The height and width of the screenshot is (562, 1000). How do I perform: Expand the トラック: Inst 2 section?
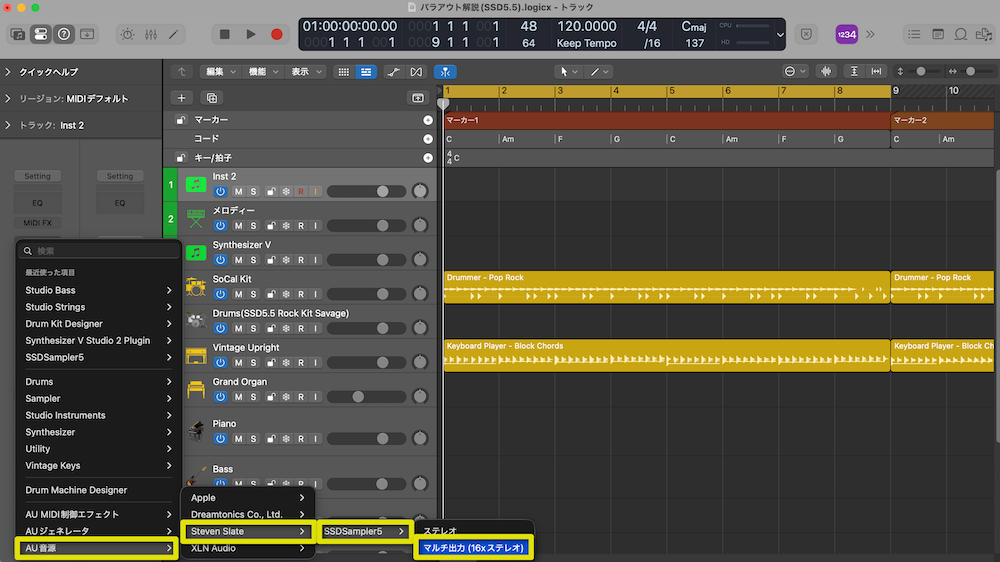(x=8, y=126)
